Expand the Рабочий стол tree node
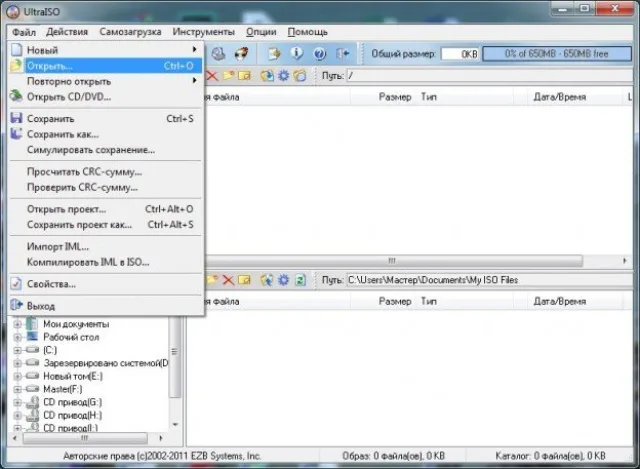This screenshot has width=640, height=469. pyautogui.click(x=17, y=337)
